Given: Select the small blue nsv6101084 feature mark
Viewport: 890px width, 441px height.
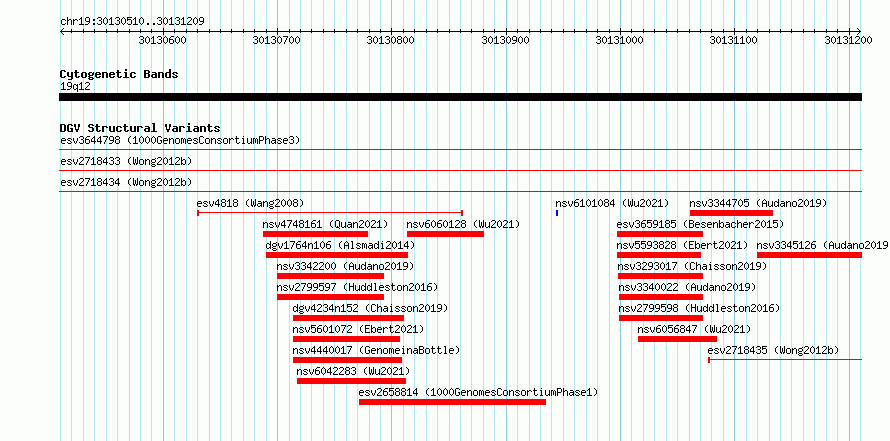Looking at the screenshot, I should pos(557,213).
